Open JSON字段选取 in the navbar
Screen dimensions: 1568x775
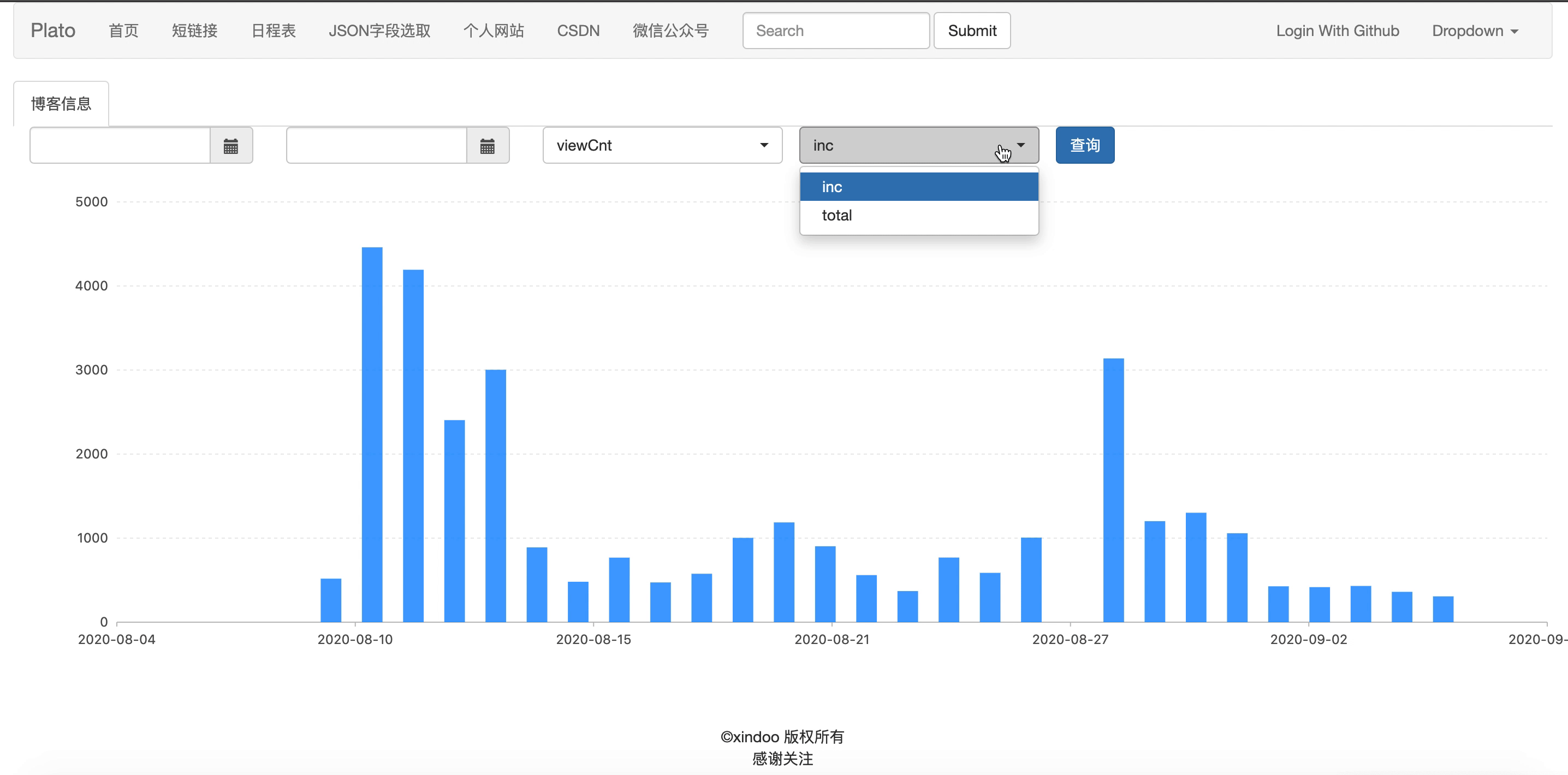pos(379,31)
